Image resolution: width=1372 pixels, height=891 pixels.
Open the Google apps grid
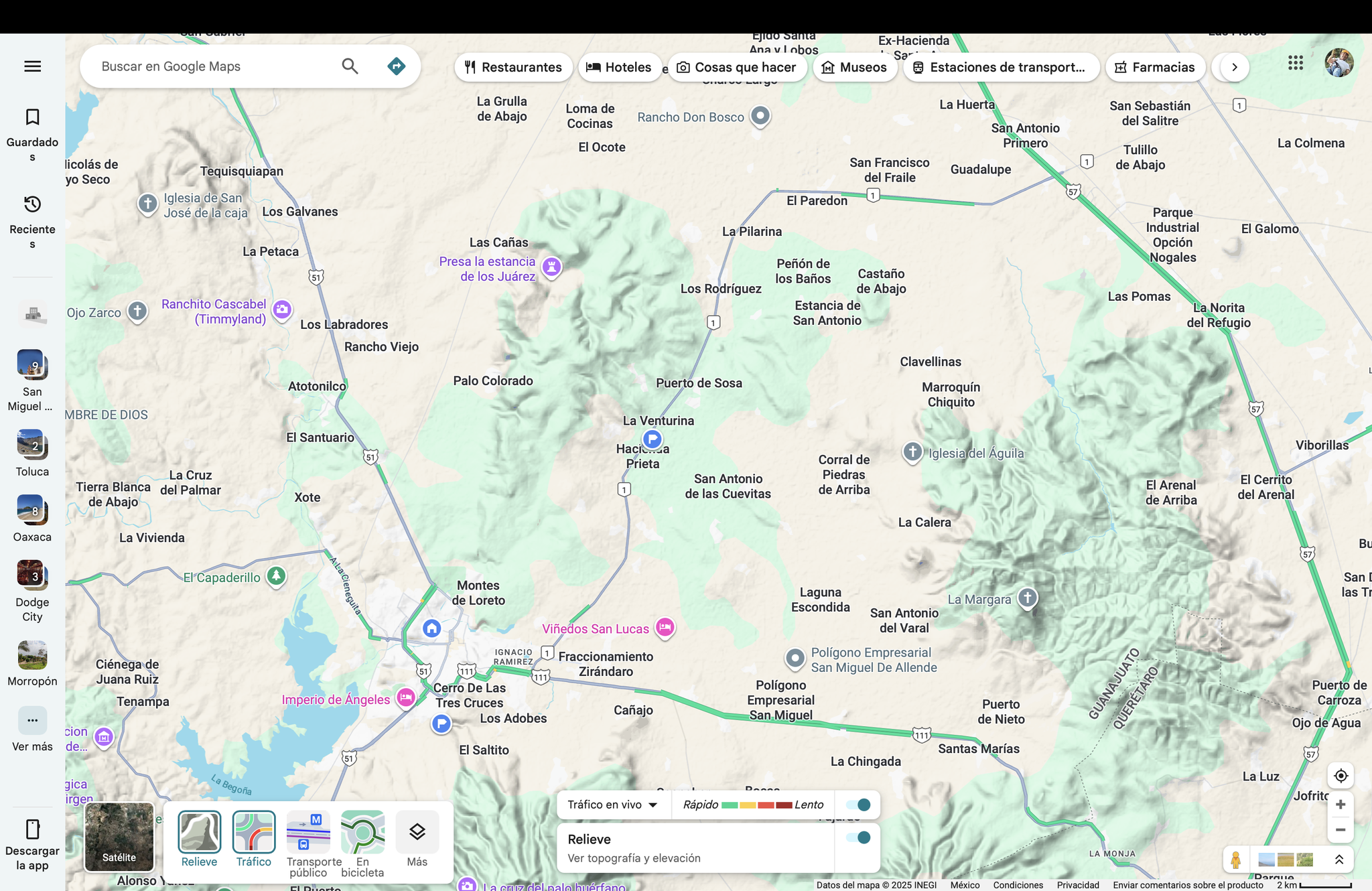(x=1296, y=63)
